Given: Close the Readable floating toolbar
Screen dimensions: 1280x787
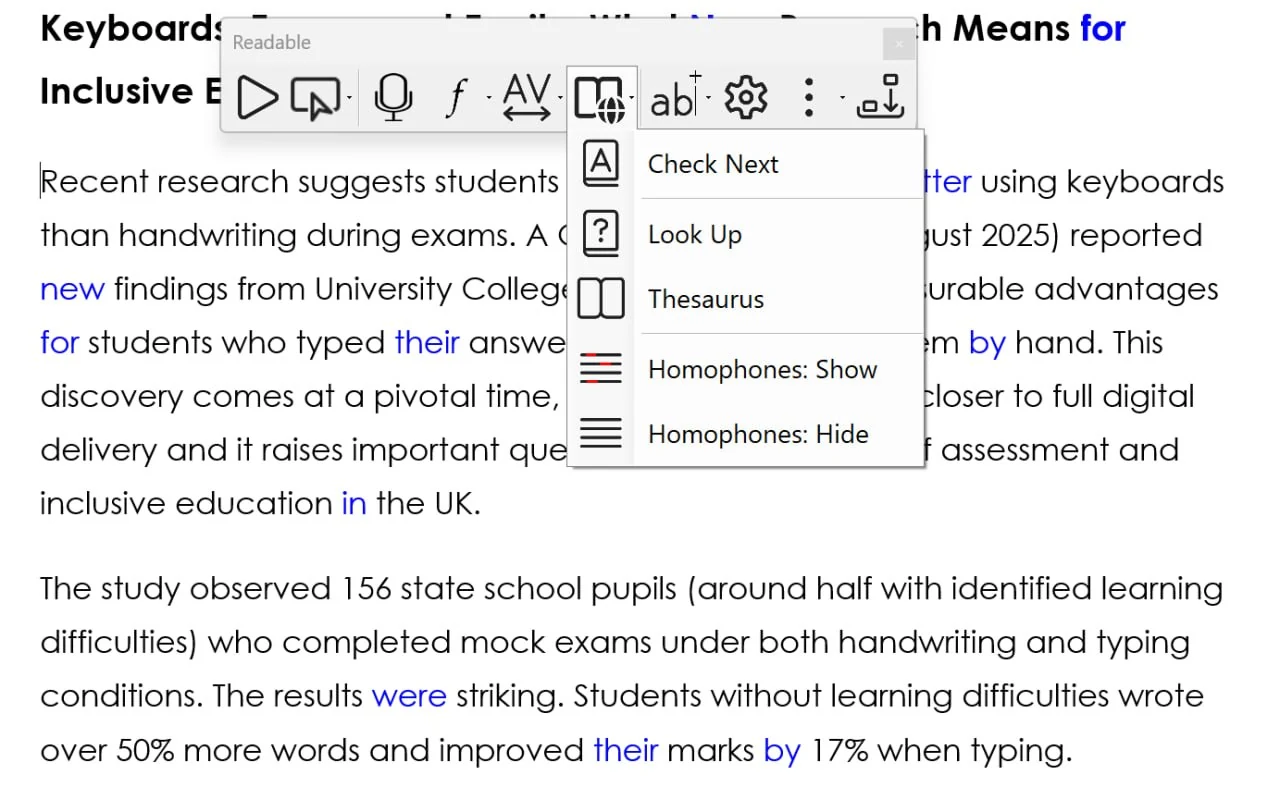Looking at the screenshot, I should (899, 44).
